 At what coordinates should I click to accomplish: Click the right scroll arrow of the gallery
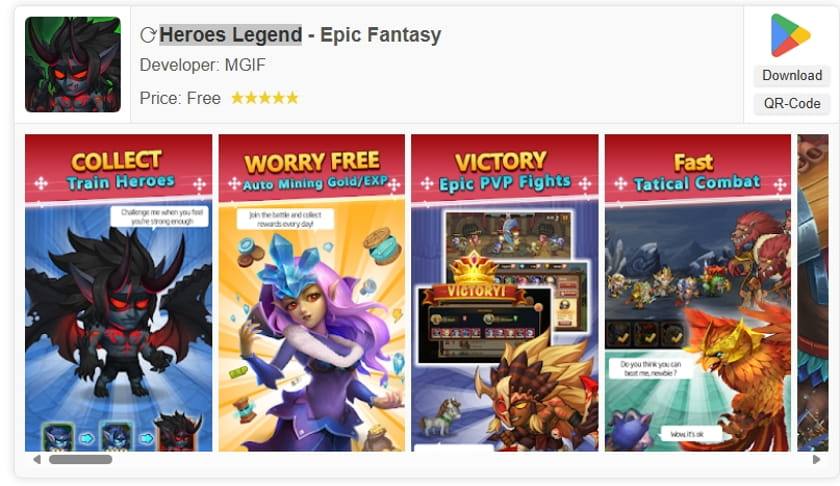coord(816,459)
